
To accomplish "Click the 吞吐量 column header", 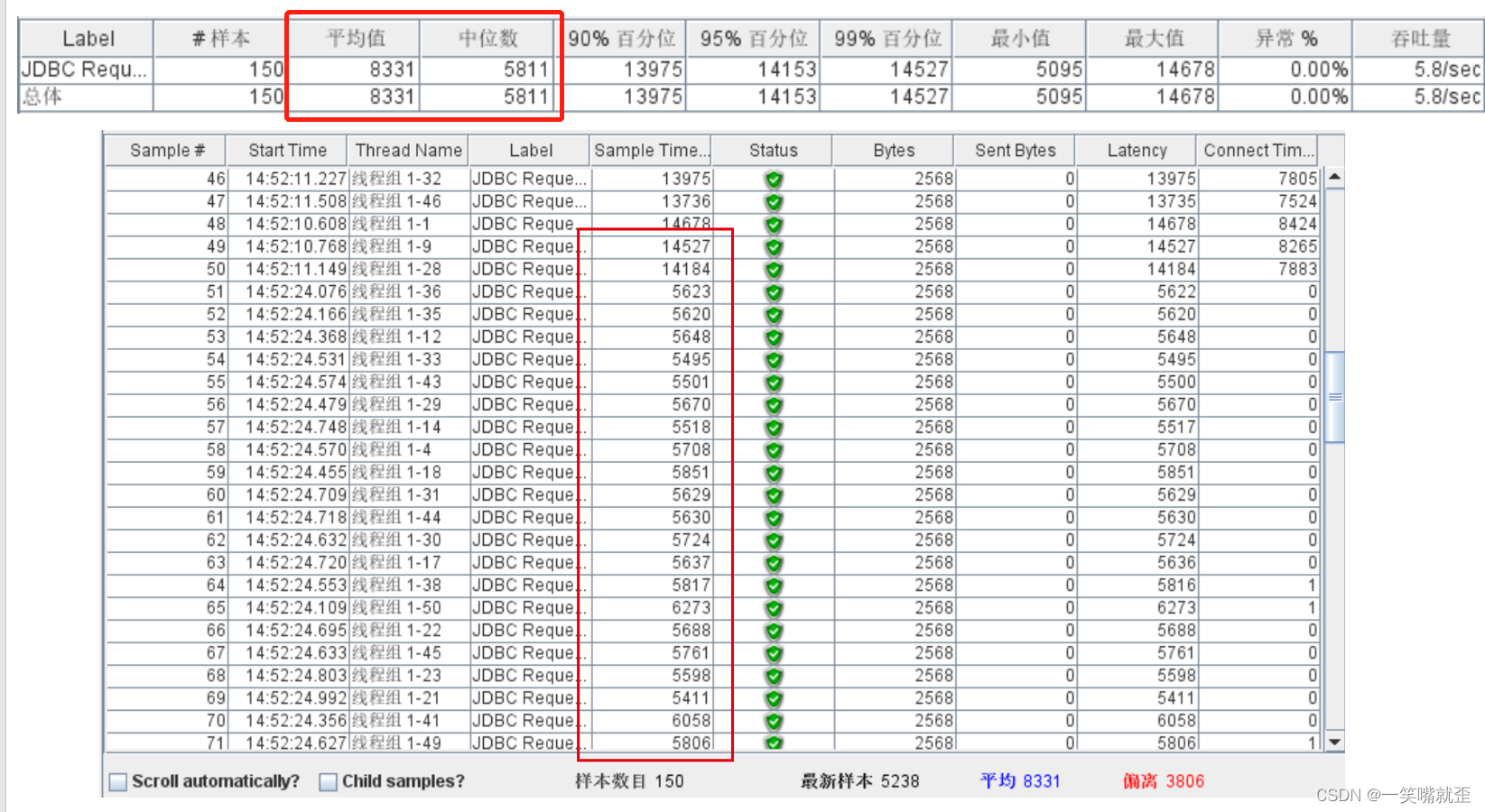I will click(1419, 39).
